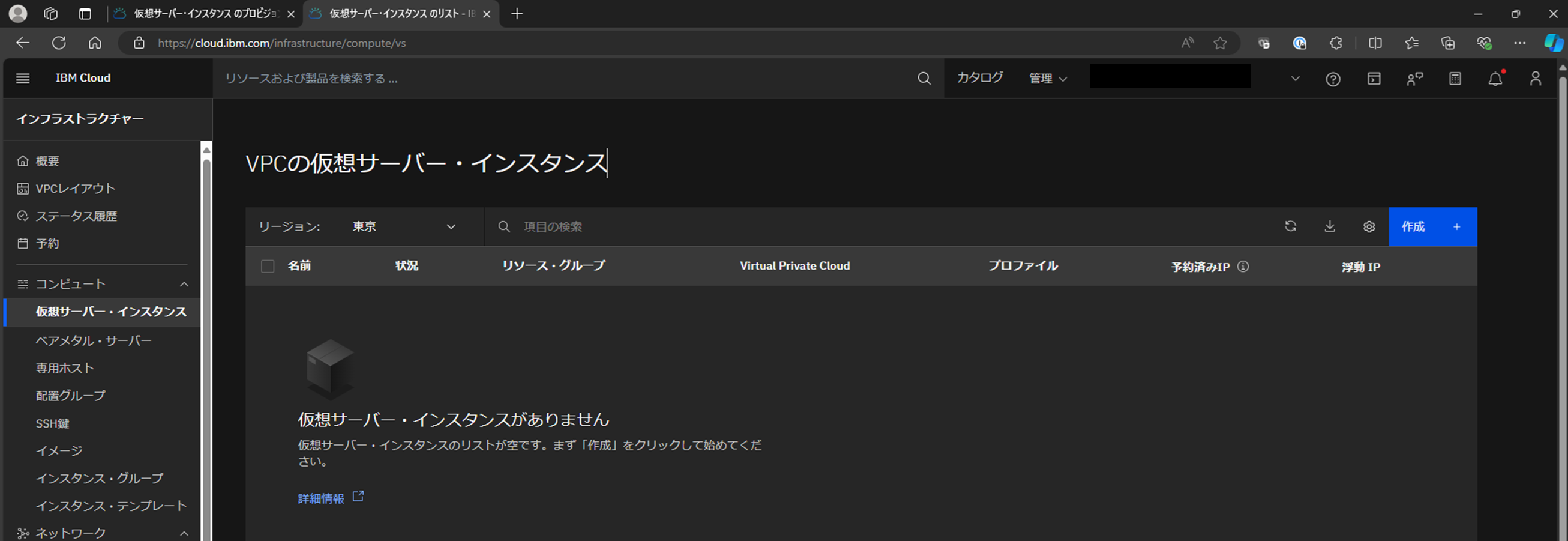The width and height of the screenshot is (1568, 541).
Task: Open the cost estimator (calculator) icon
Action: pos(1455,79)
